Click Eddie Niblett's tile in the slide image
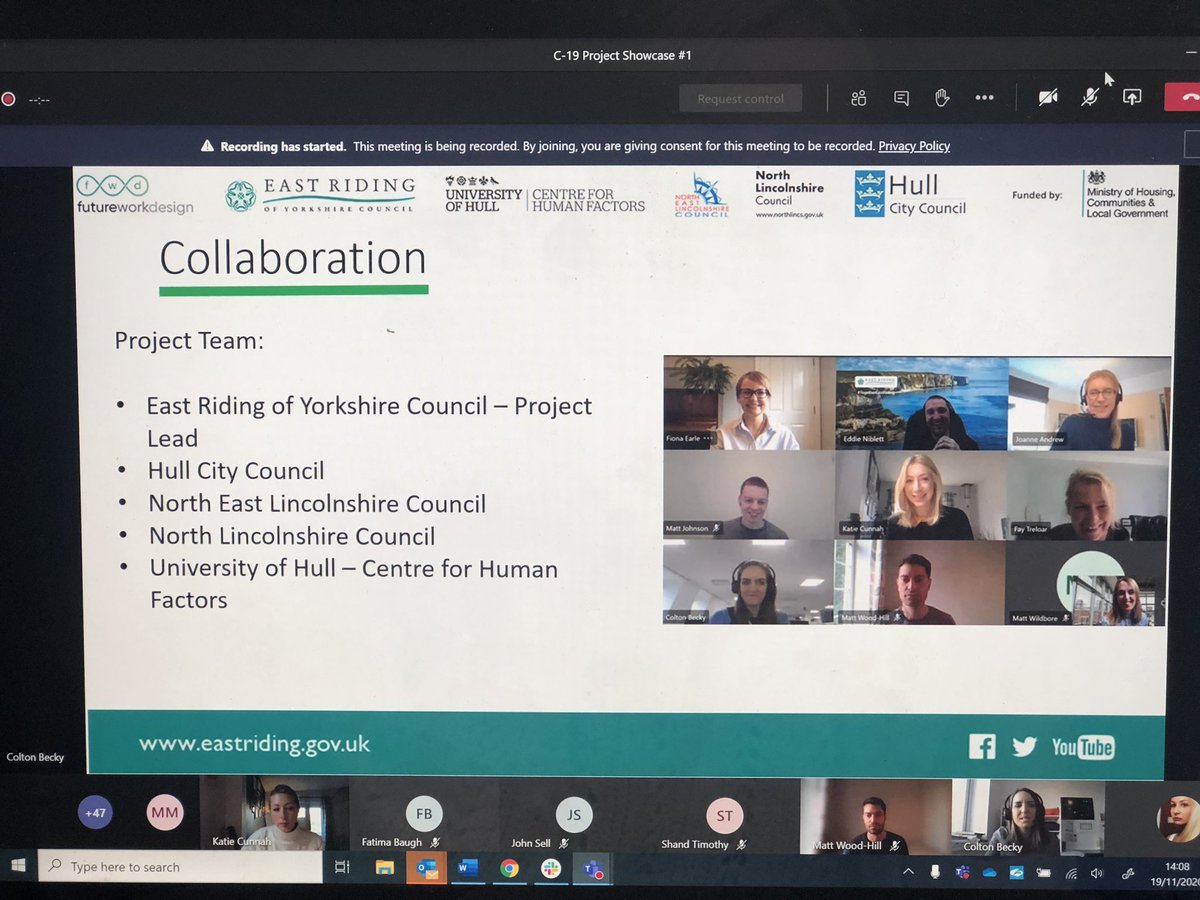1200x900 pixels. (921, 403)
